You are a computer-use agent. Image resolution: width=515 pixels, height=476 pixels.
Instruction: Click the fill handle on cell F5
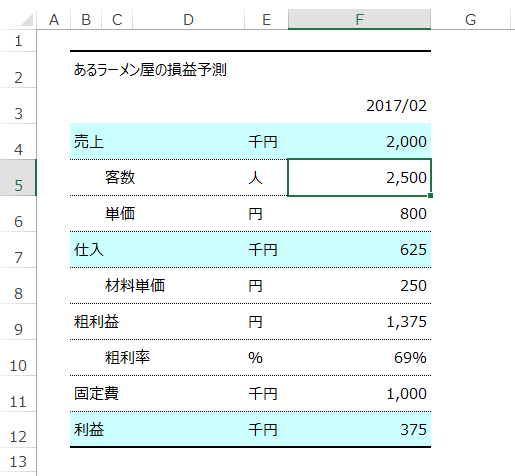(x=431, y=196)
